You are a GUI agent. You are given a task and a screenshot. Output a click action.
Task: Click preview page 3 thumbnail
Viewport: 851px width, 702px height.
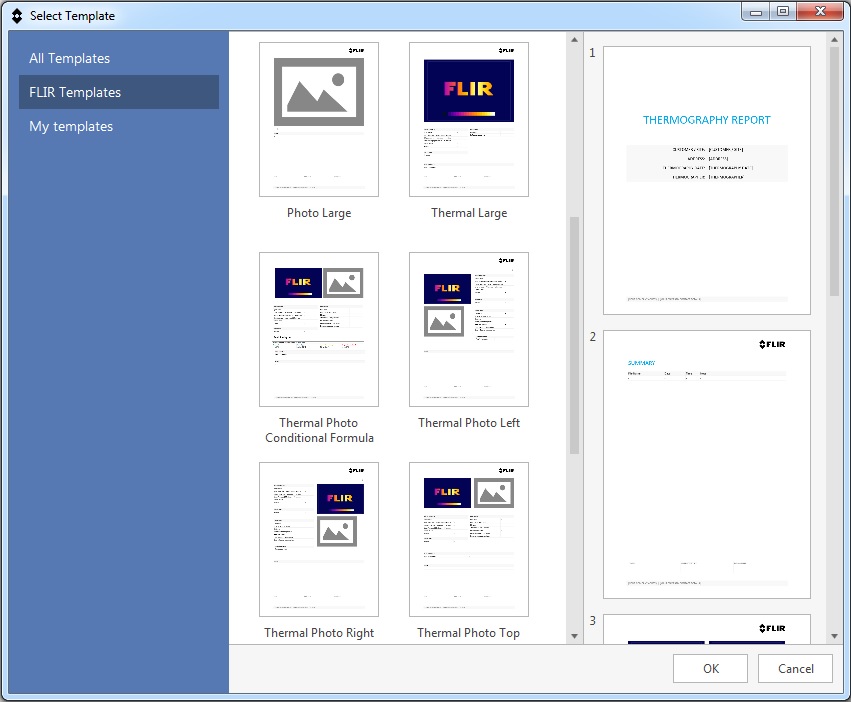(707, 629)
